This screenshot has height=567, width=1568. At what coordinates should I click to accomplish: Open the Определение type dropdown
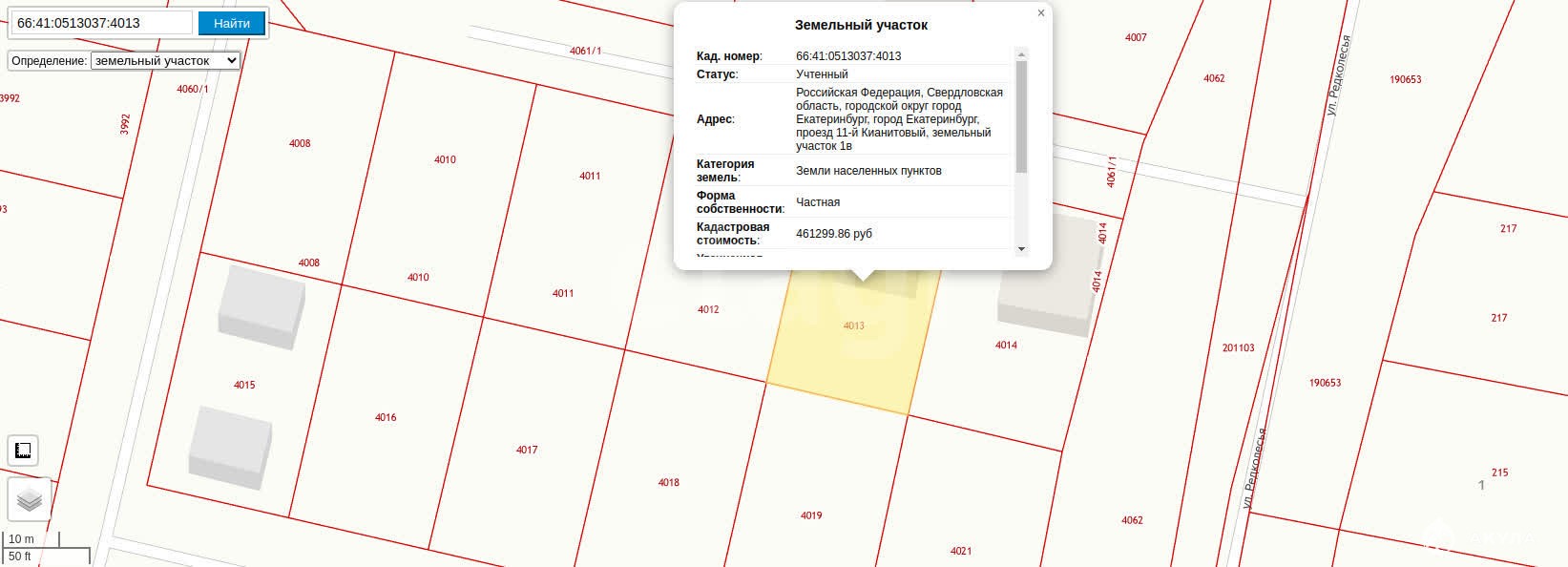click(165, 61)
